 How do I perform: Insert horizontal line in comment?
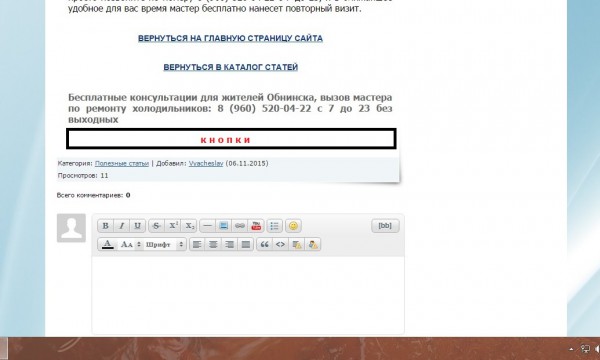pos(207,226)
